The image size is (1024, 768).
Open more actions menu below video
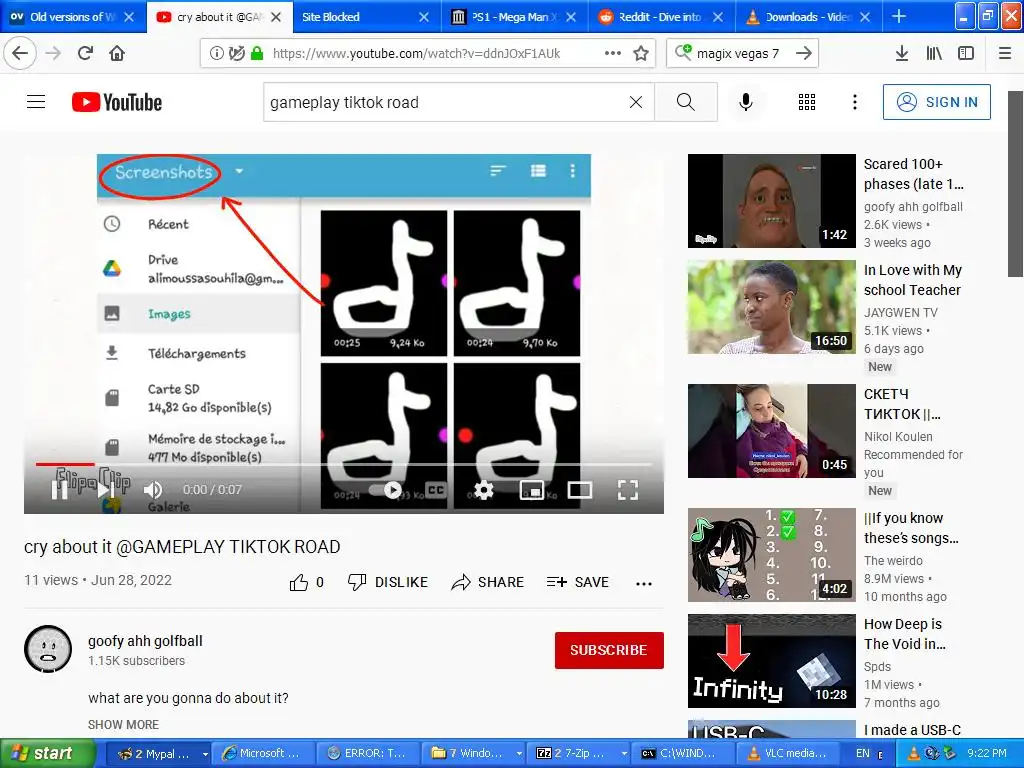click(x=643, y=583)
